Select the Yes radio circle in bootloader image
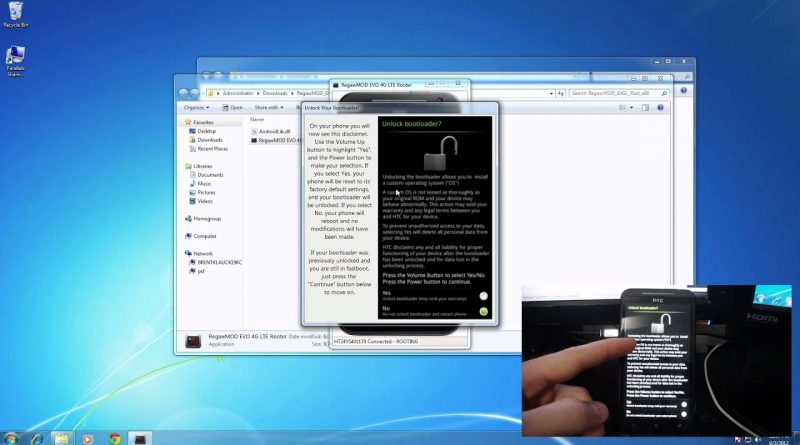Viewport: 800px width, 445px height. click(484, 295)
